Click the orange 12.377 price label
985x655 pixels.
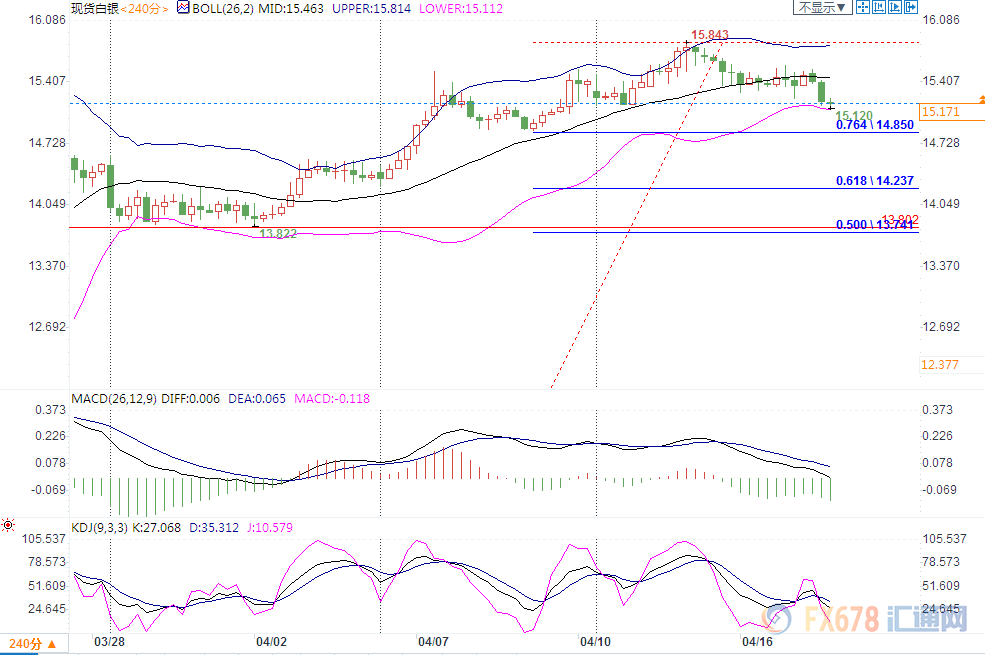[x=941, y=365]
